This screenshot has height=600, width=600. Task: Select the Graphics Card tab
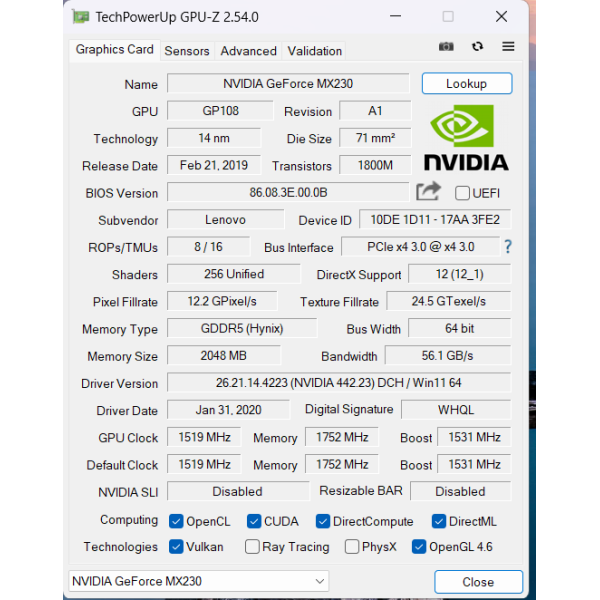coord(114,50)
